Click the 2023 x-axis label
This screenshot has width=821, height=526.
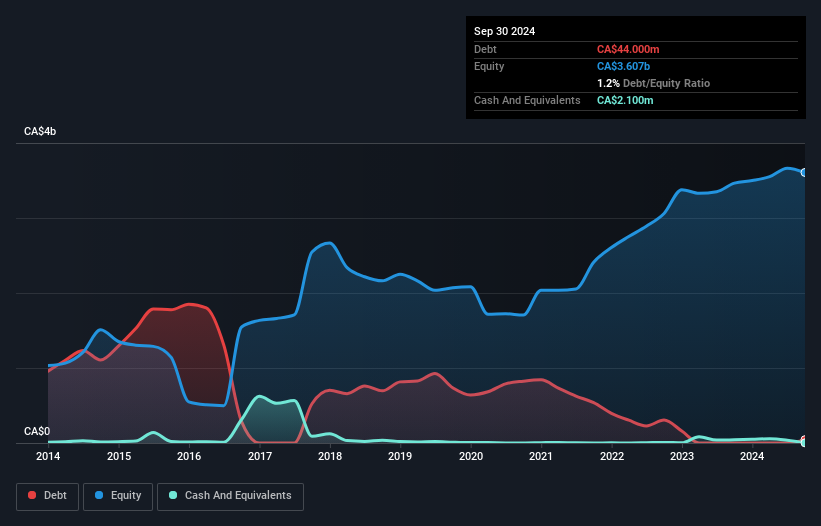coord(682,456)
